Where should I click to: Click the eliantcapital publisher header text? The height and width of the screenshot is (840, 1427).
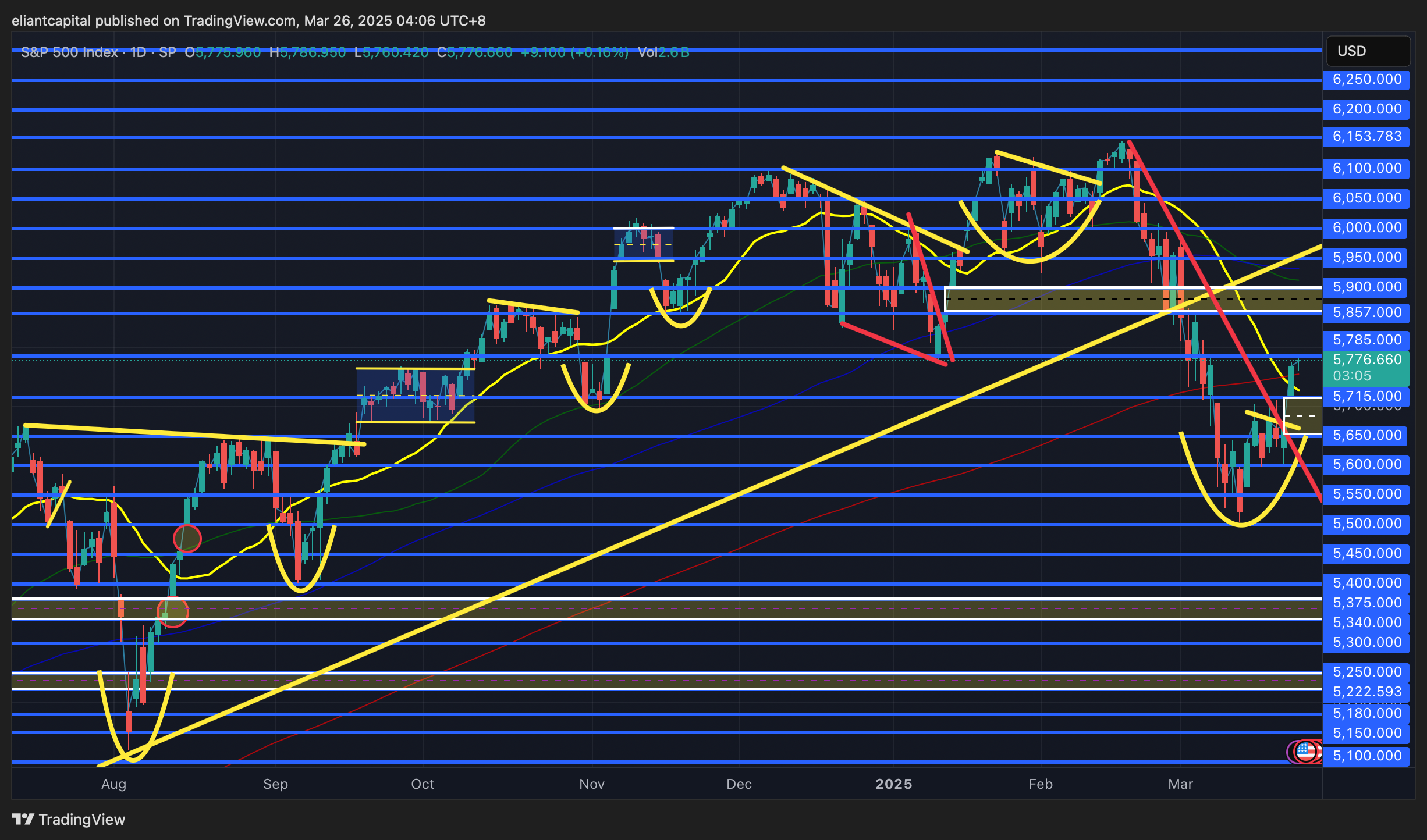tap(51, 21)
